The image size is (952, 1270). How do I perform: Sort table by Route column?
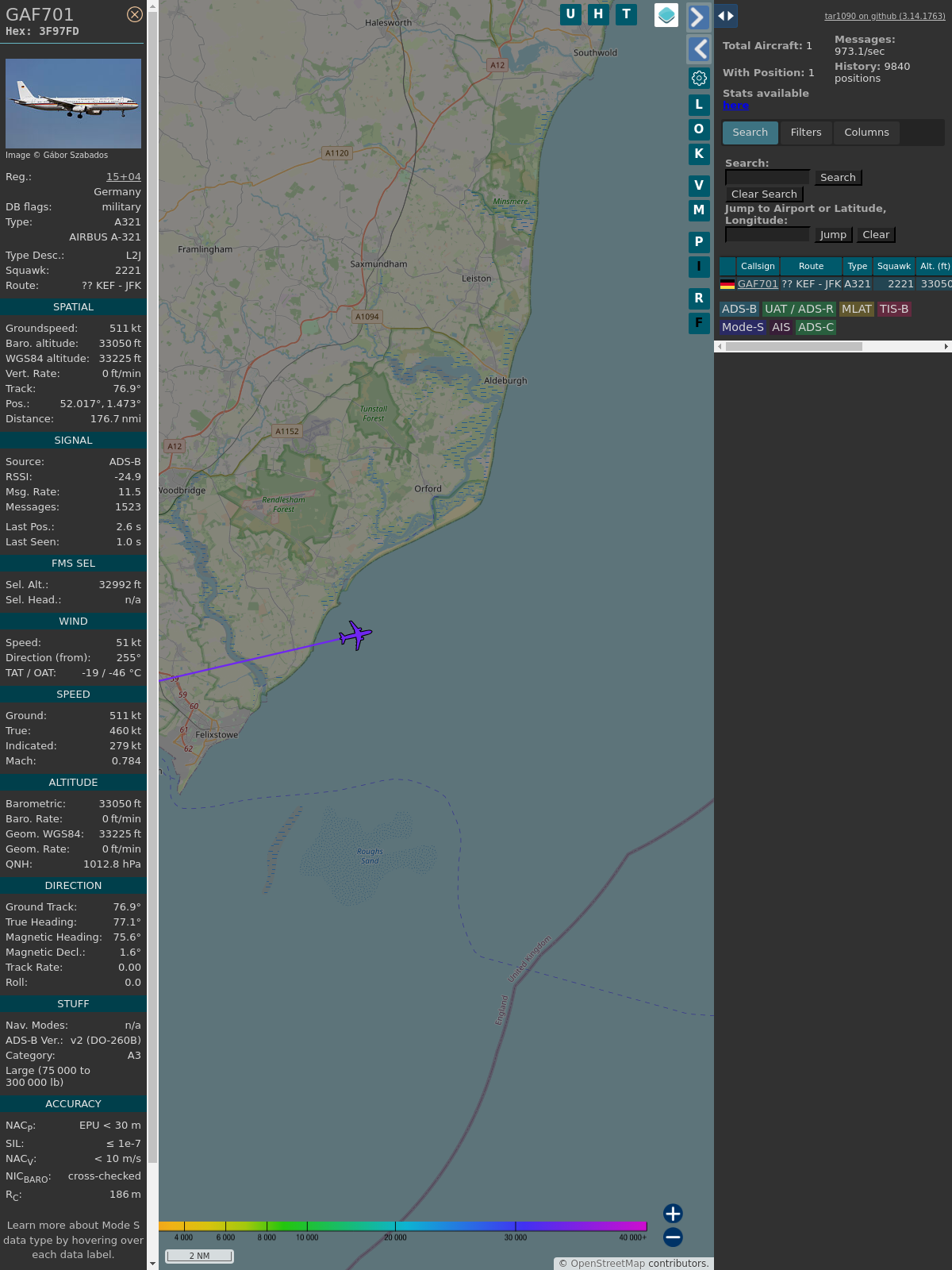pos(811,266)
